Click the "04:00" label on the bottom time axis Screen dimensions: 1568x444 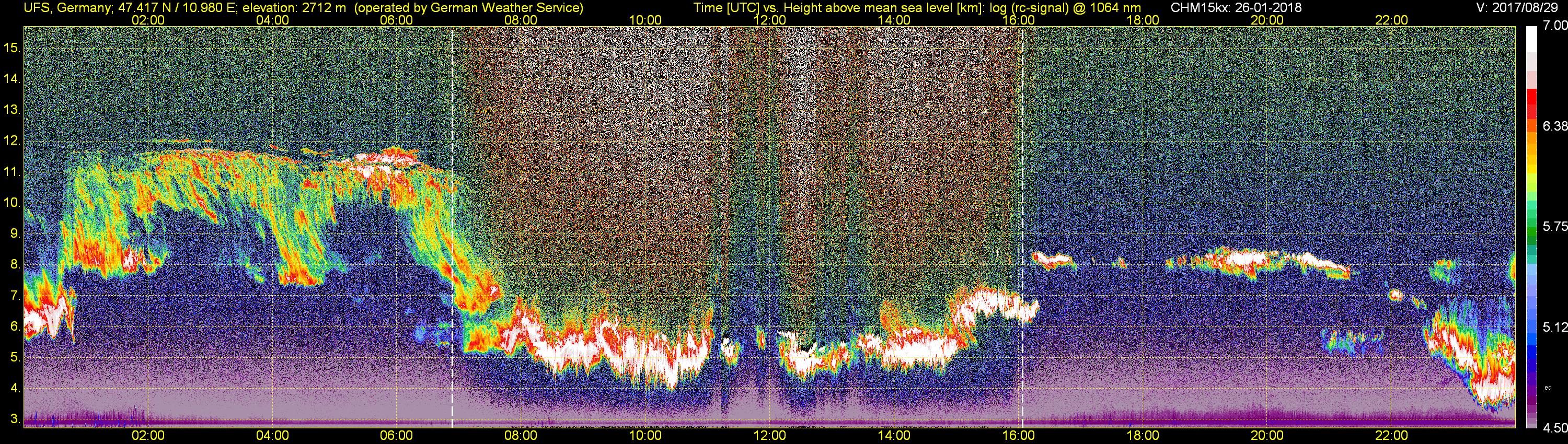pos(272,436)
